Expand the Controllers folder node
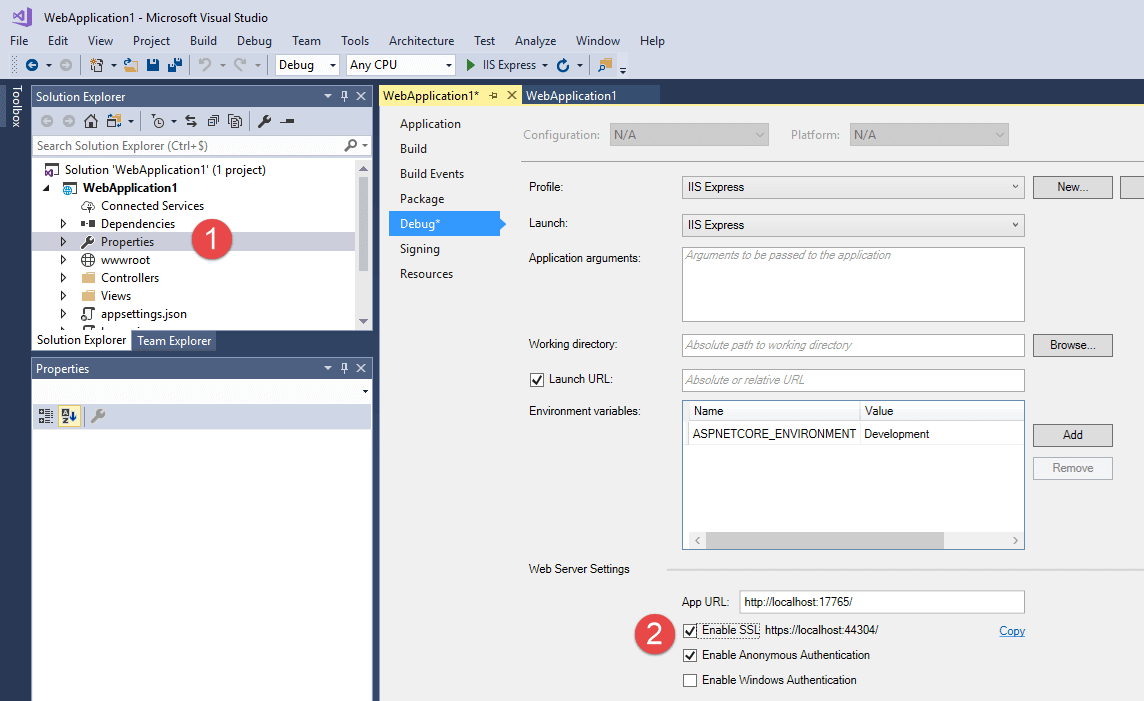This screenshot has height=701, width=1144. (63, 278)
